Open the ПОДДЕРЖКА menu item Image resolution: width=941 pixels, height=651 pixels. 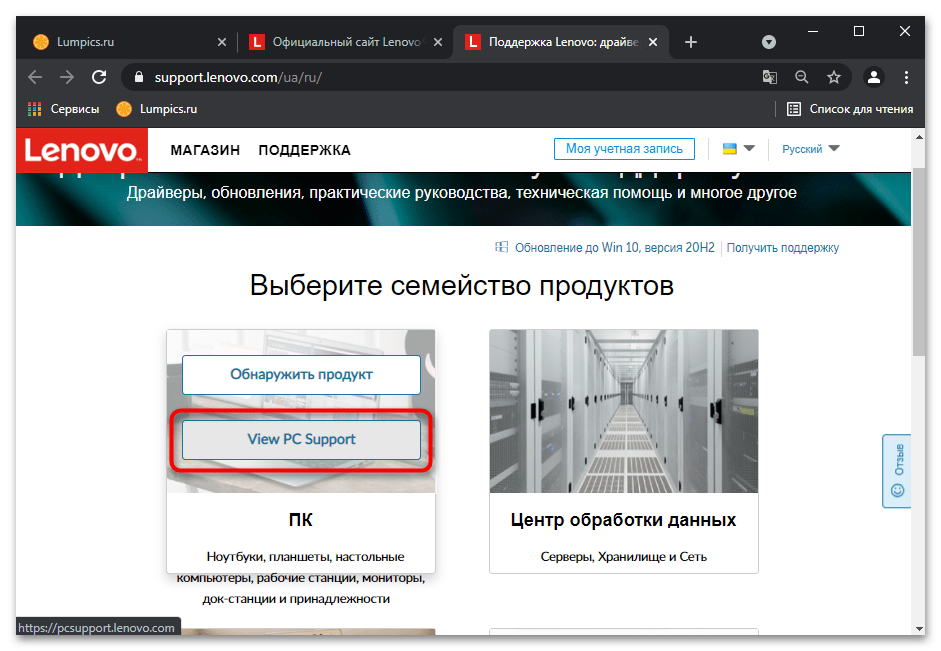[304, 150]
